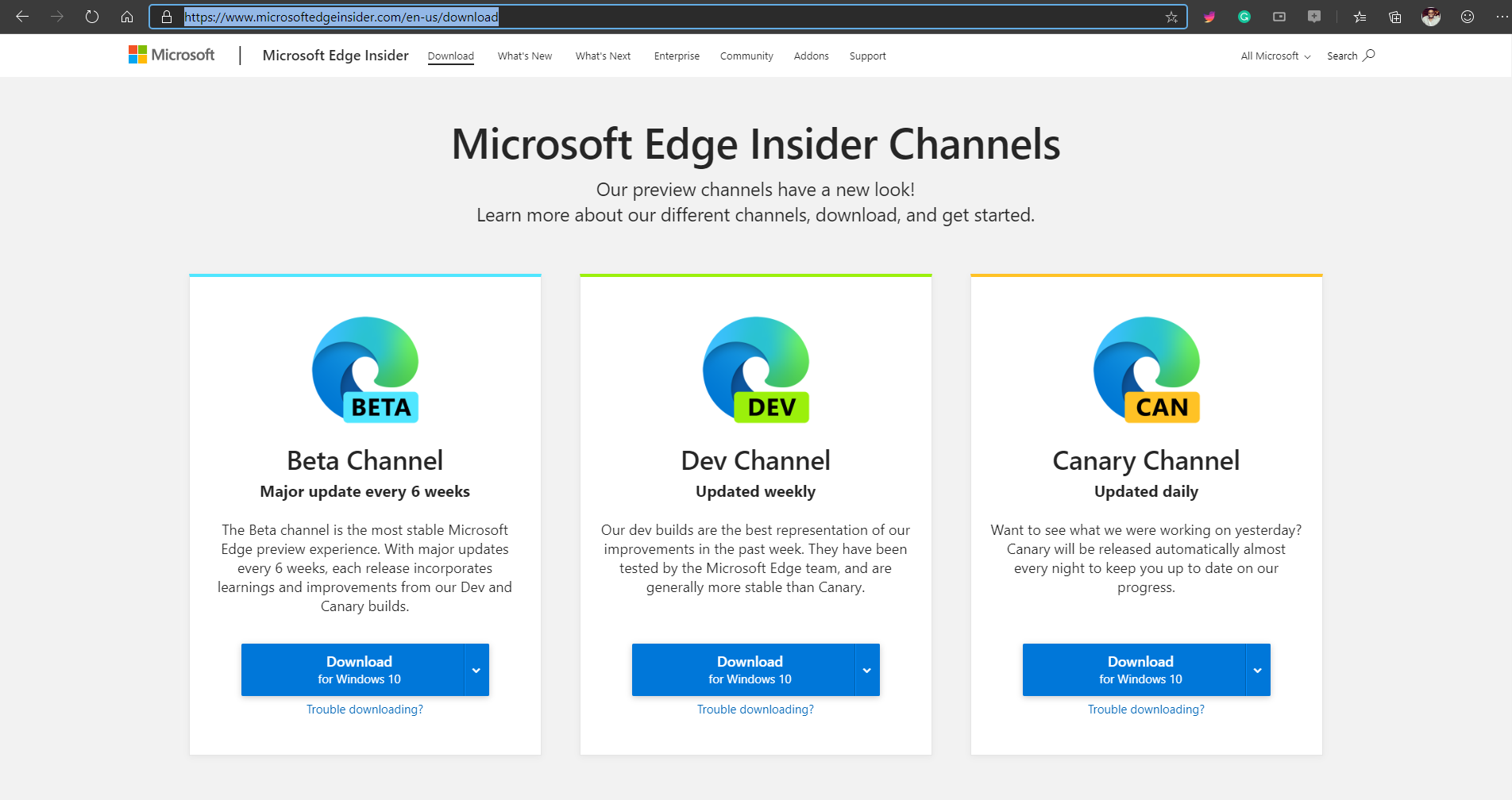Go to the browser home page icon
1512x800 pixels.
(x=127, y=17)
